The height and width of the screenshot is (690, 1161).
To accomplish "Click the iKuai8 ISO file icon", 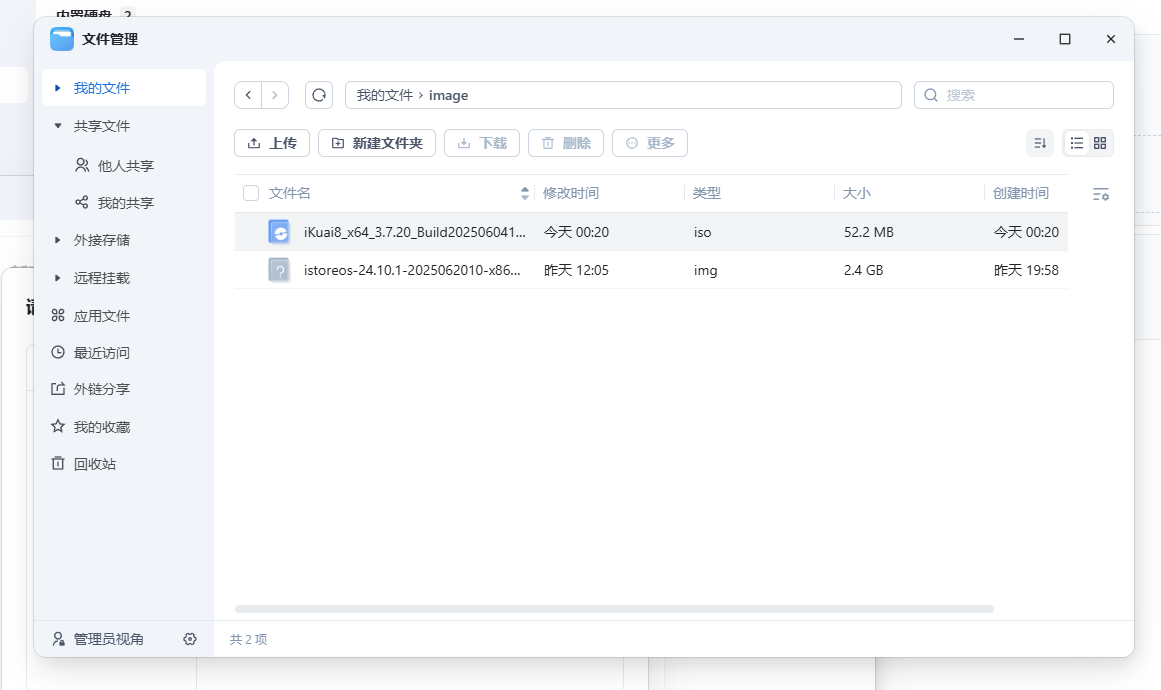I will point(279,232).
